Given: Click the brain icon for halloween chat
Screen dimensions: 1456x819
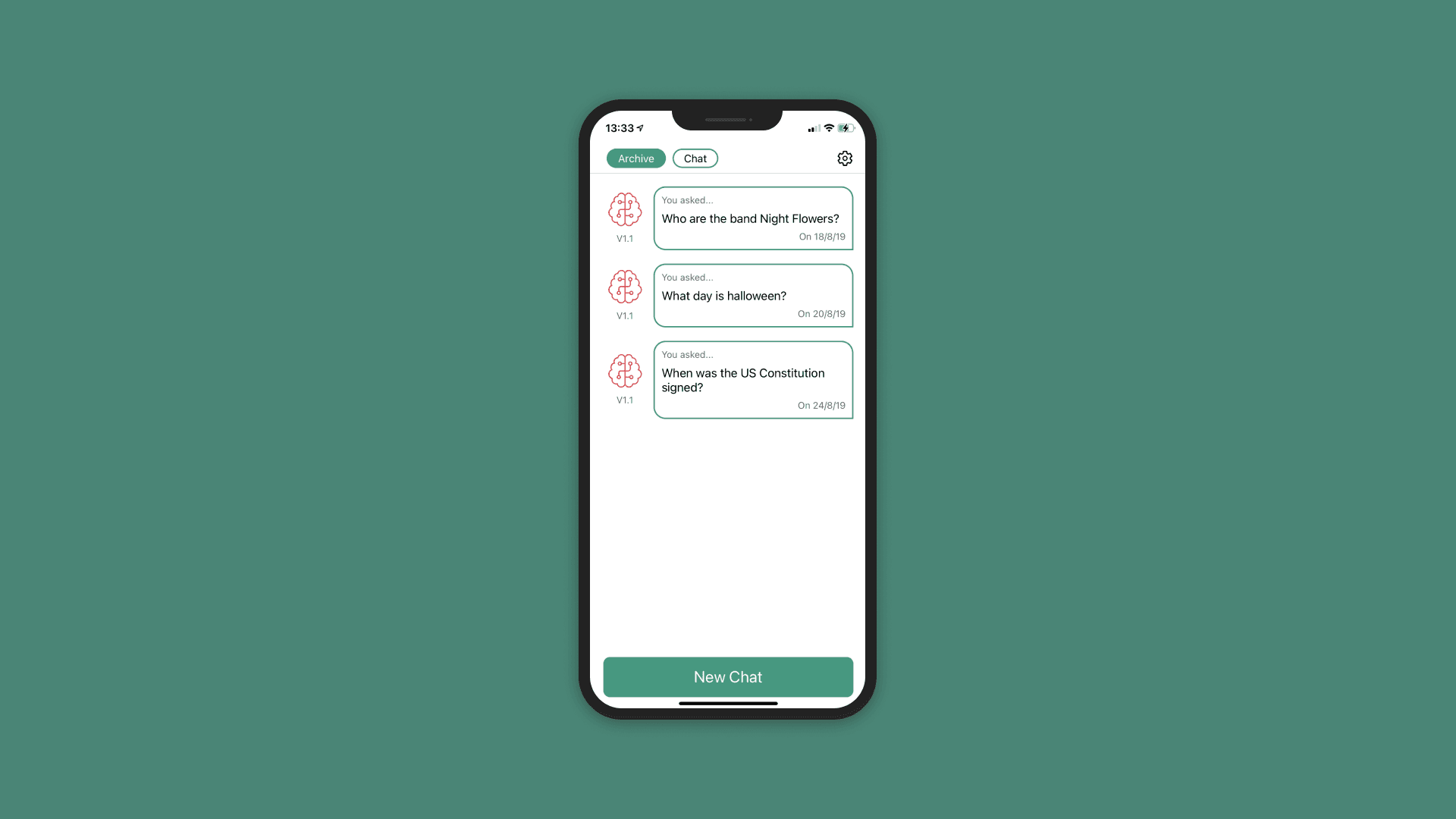Looking at the screenshot, I should [x=625, y=286].
